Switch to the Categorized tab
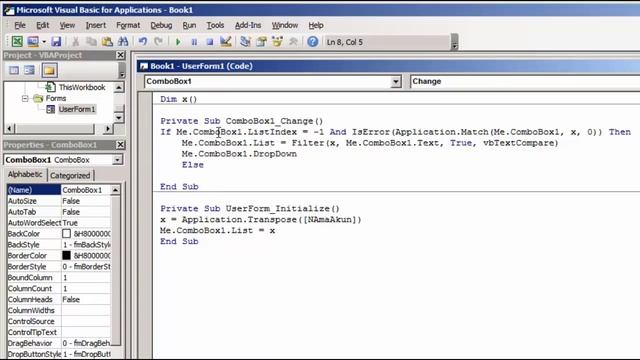The width and height of the screenshot is (640, 360). [x=70, y=176]
